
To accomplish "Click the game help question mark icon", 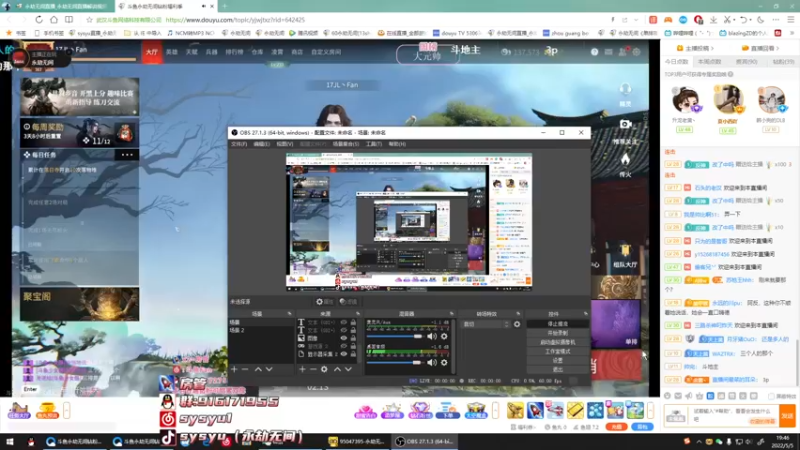I will click(594, 52).
